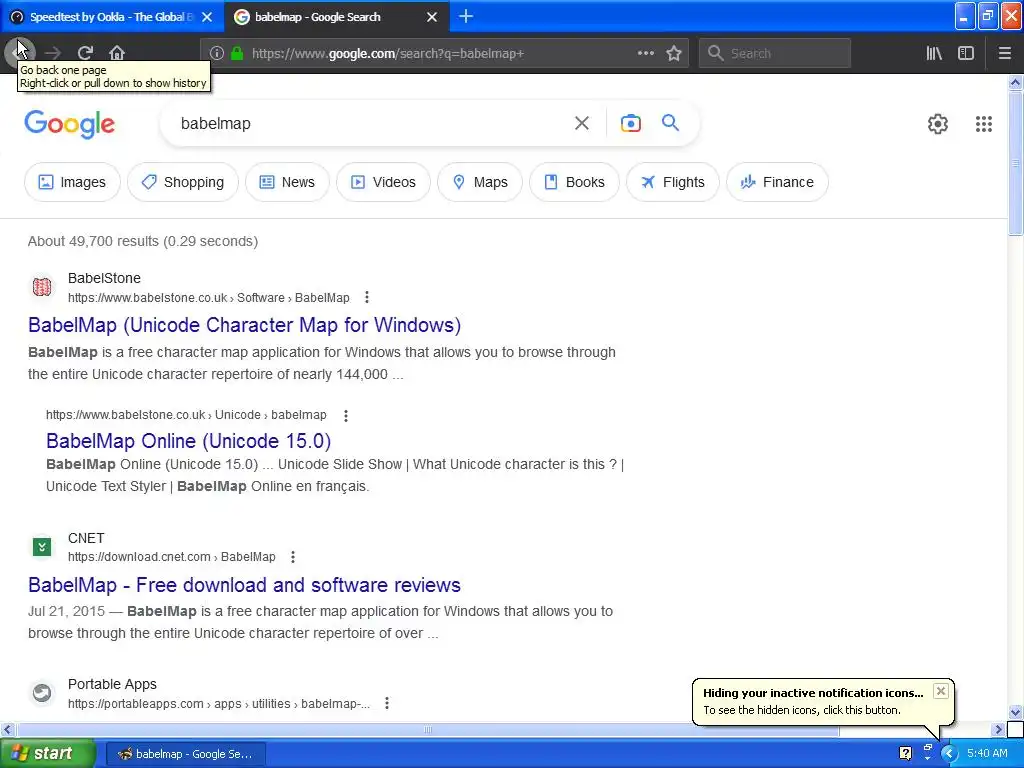This screenshot has width=1024, height=768.
Task: Click the CNET site favicon
Action: coord(42,547)
